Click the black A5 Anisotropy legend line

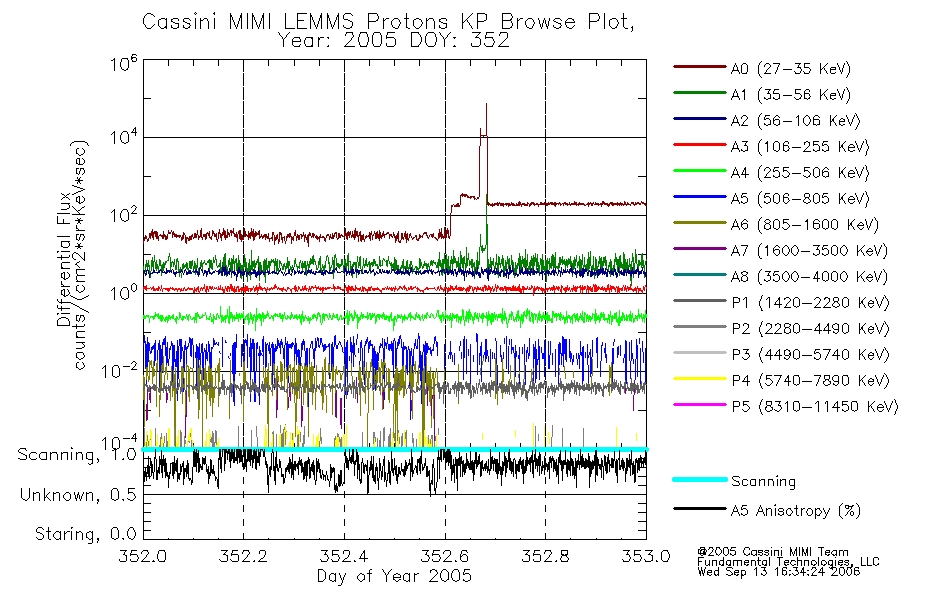(699, 508)
